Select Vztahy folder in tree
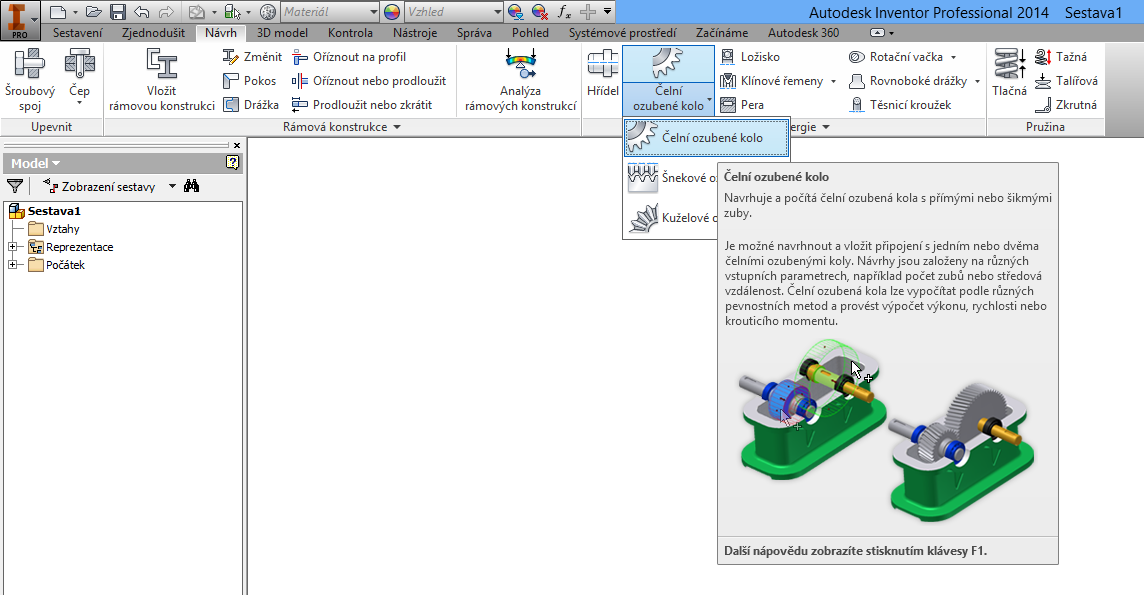Viewport: 1144px width, 595px height. pos(63,229)
